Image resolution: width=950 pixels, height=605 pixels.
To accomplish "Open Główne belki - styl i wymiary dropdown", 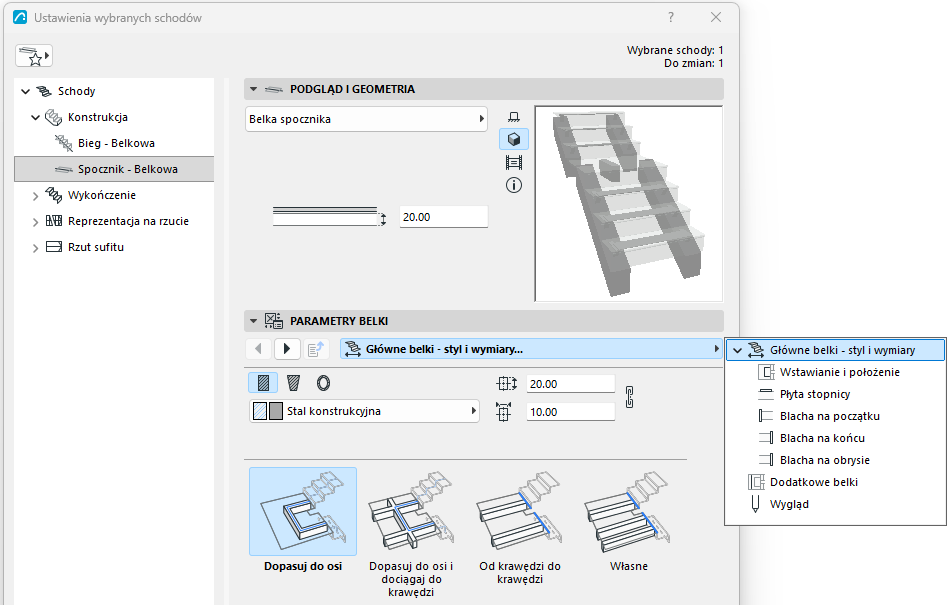I will point(531,349).
